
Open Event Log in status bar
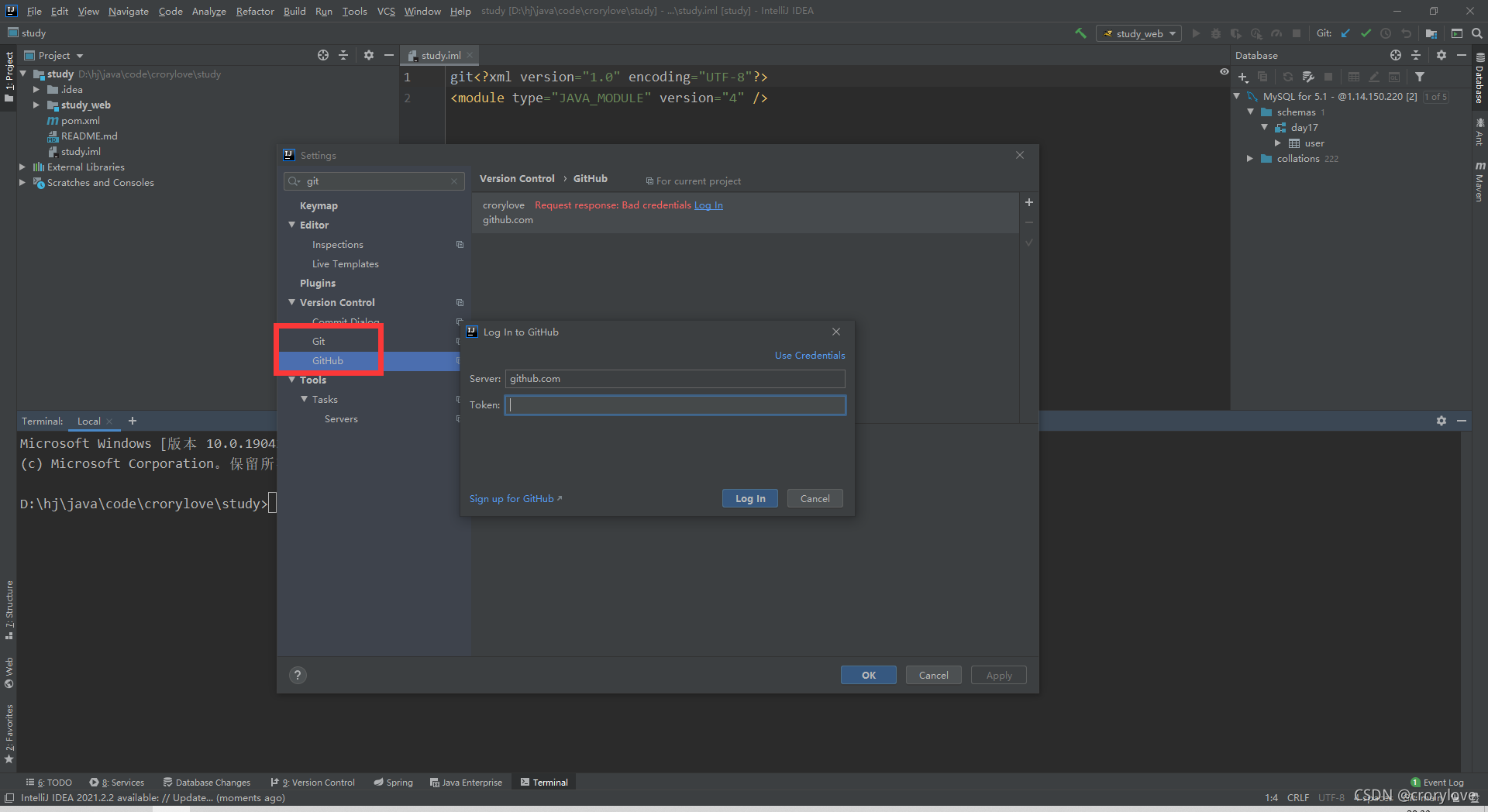pos(1438,783)
